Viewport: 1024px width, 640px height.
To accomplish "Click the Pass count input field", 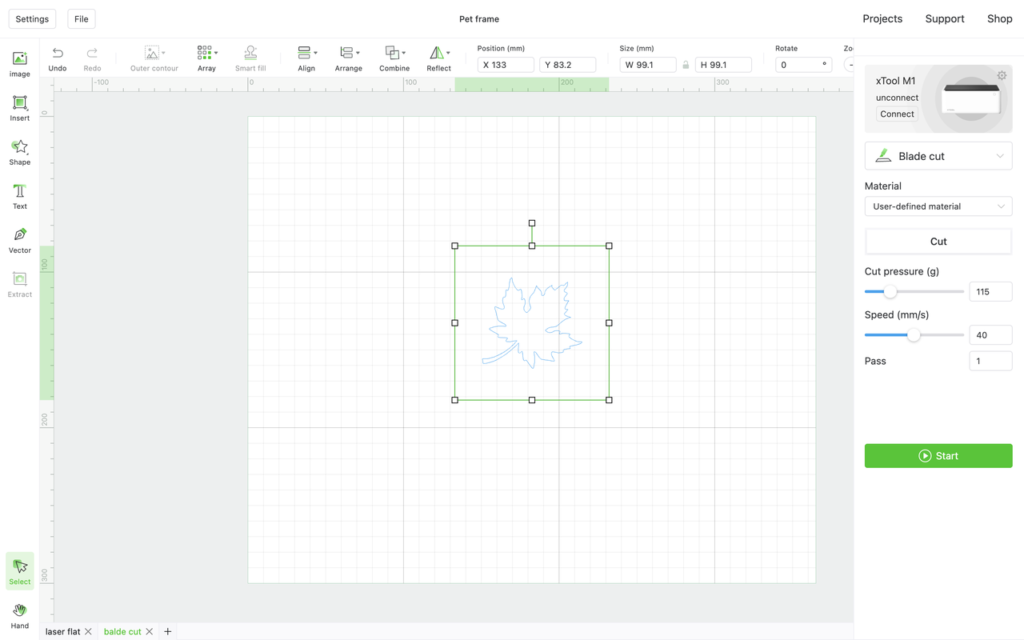I will point(990,361).
